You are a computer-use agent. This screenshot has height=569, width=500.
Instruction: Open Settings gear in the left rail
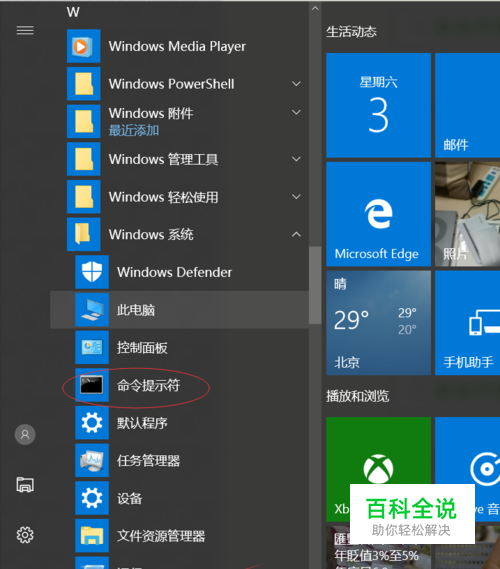[25, 535]
